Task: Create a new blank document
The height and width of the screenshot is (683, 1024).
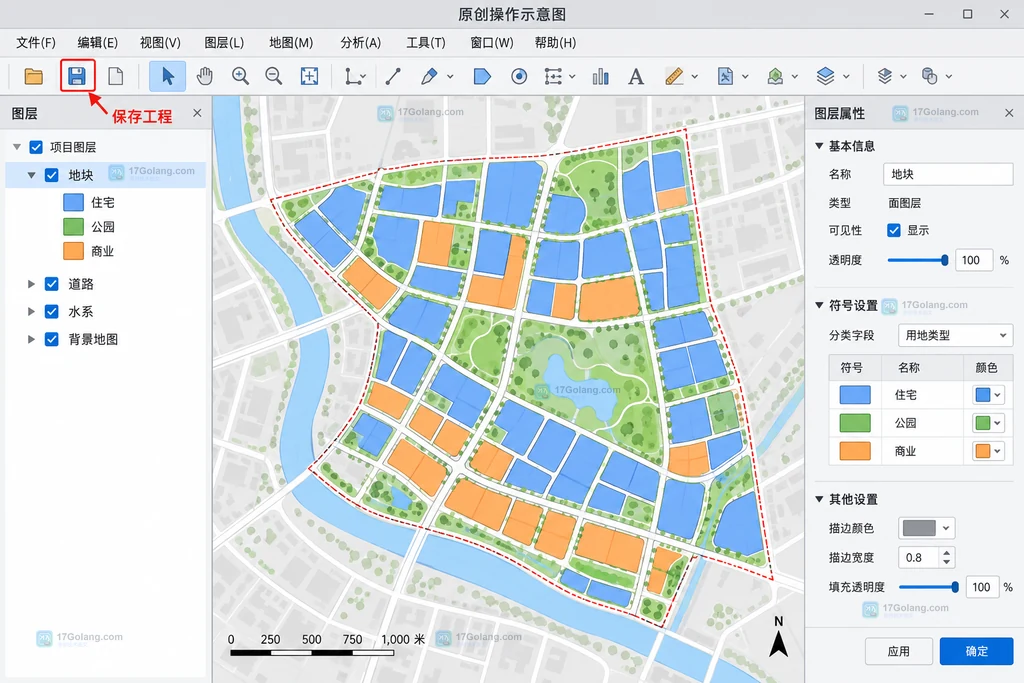Action: [116, 76]
